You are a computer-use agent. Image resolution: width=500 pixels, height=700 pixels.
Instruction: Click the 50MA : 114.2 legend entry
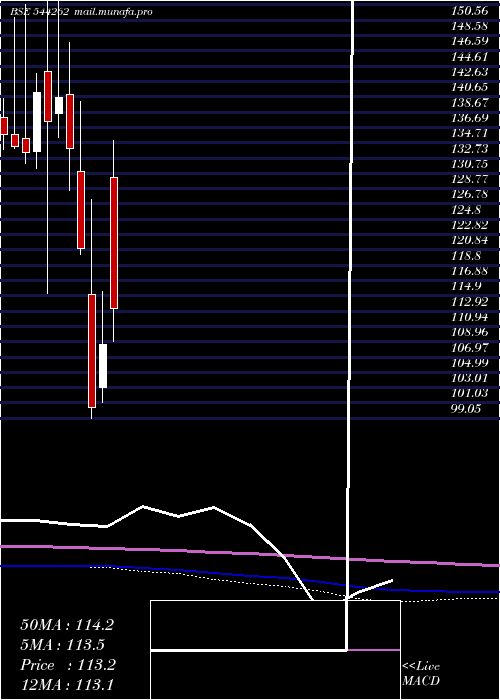[x=67, y=625]
